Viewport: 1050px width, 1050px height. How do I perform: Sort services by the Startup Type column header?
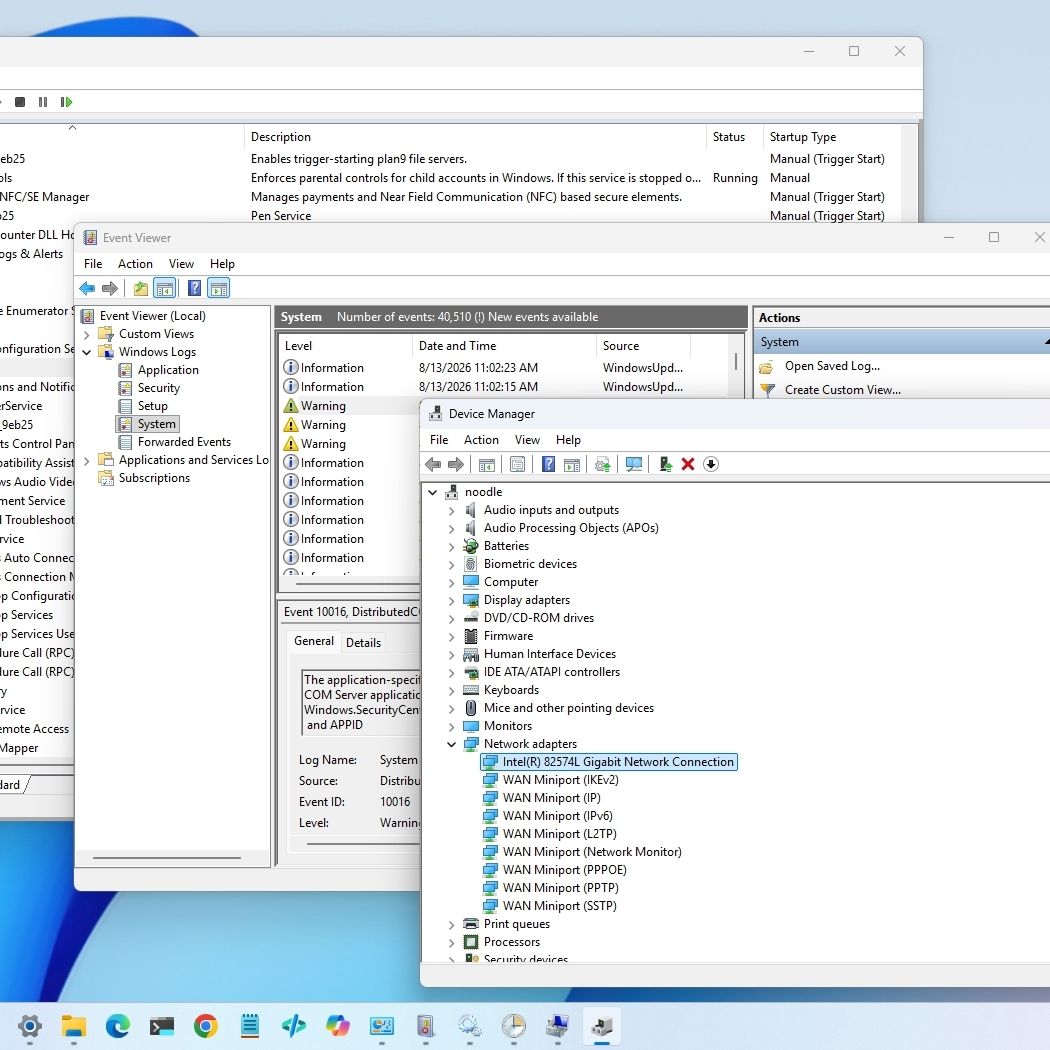(x=831, y=137)
